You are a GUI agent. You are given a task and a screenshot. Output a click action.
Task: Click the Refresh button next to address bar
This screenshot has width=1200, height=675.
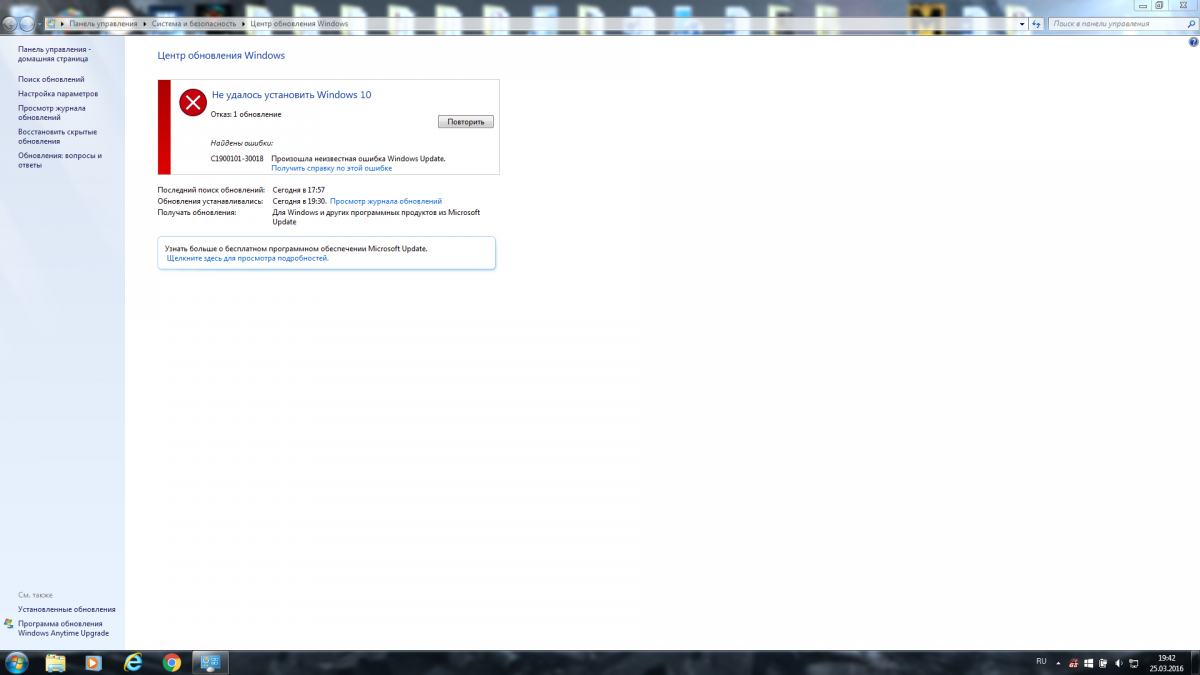pyautogui.click(x=1037, y=23)
